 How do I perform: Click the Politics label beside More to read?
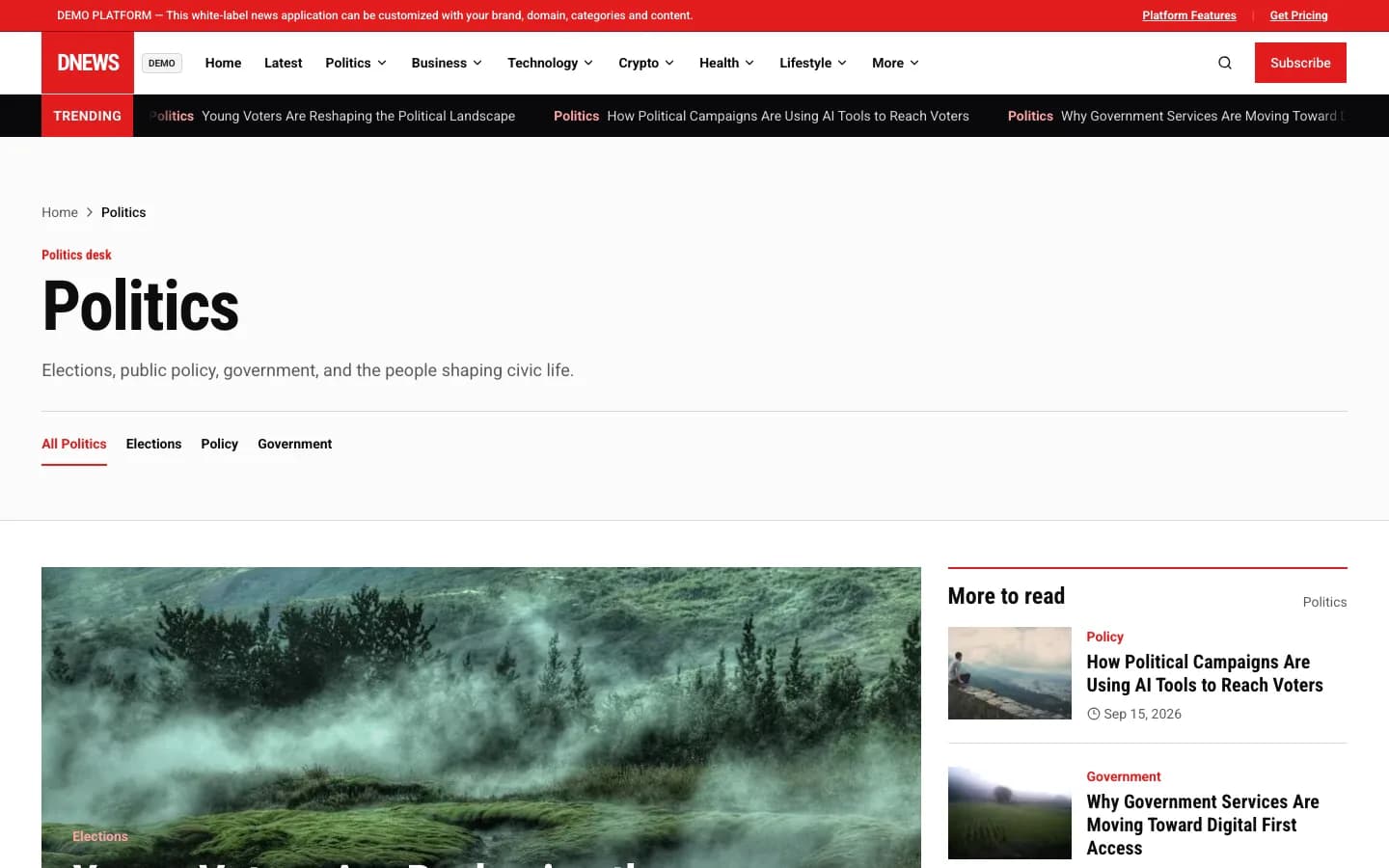[x=1324, y=602]
